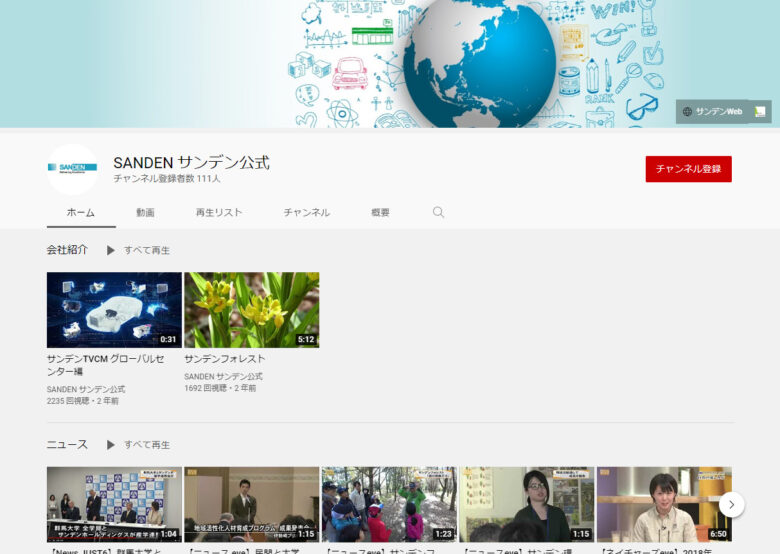
Task: Open the サンデンWeb banner link
Action: 723,111
